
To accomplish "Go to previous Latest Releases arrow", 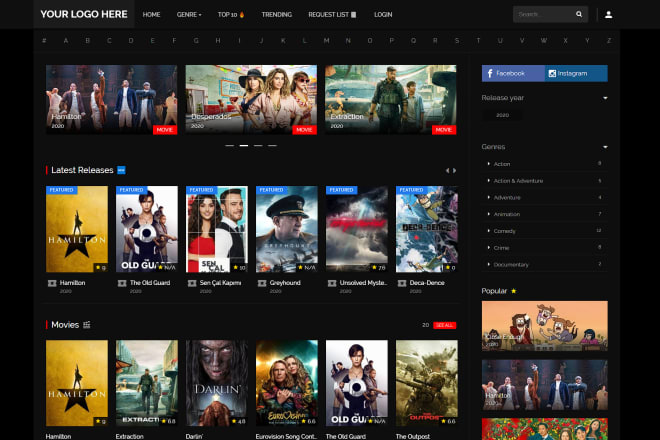I will (447, 171).
